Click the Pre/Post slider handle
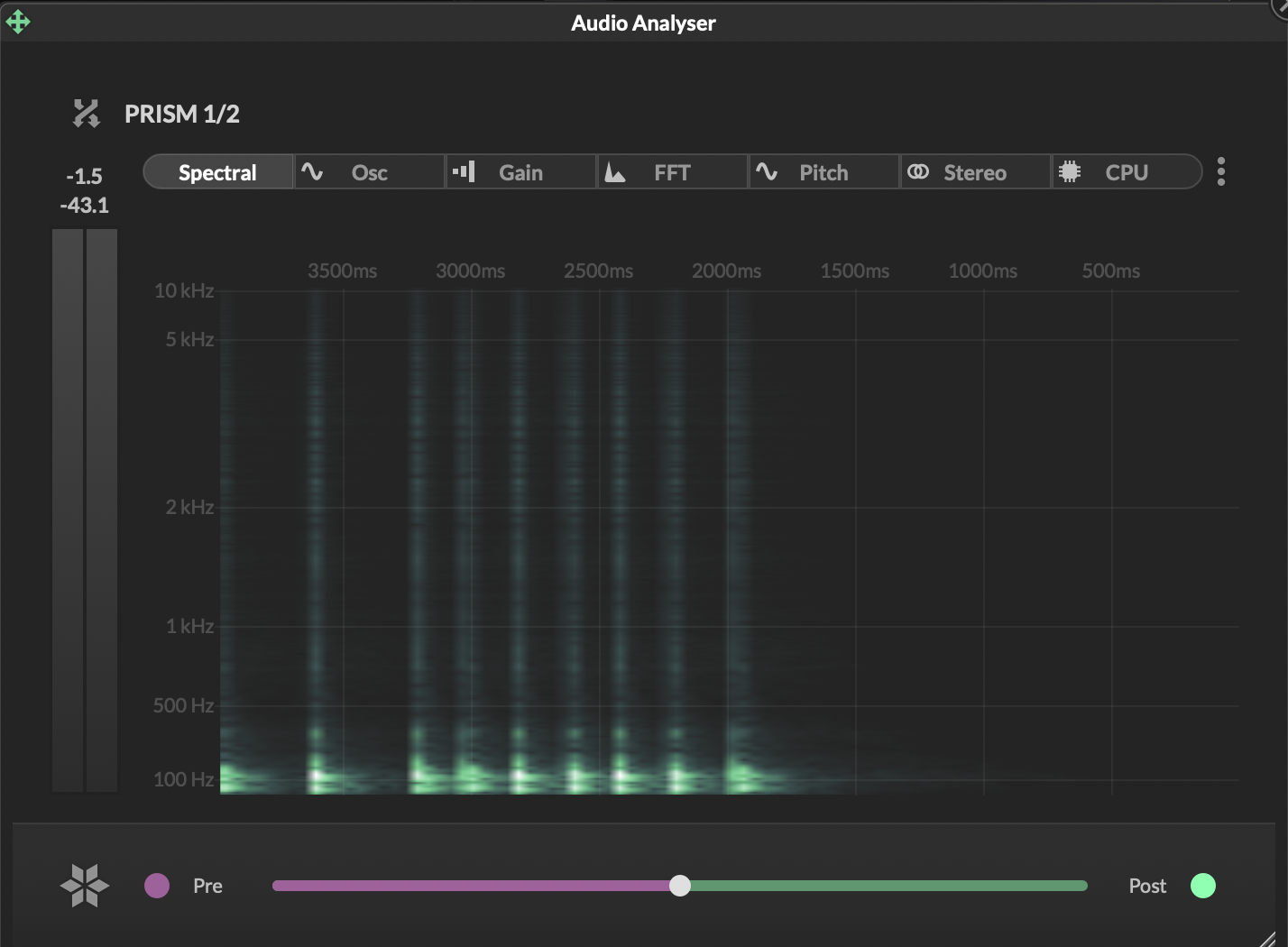The height and width of the screenshot is (947, 1288). coord(680,886)
